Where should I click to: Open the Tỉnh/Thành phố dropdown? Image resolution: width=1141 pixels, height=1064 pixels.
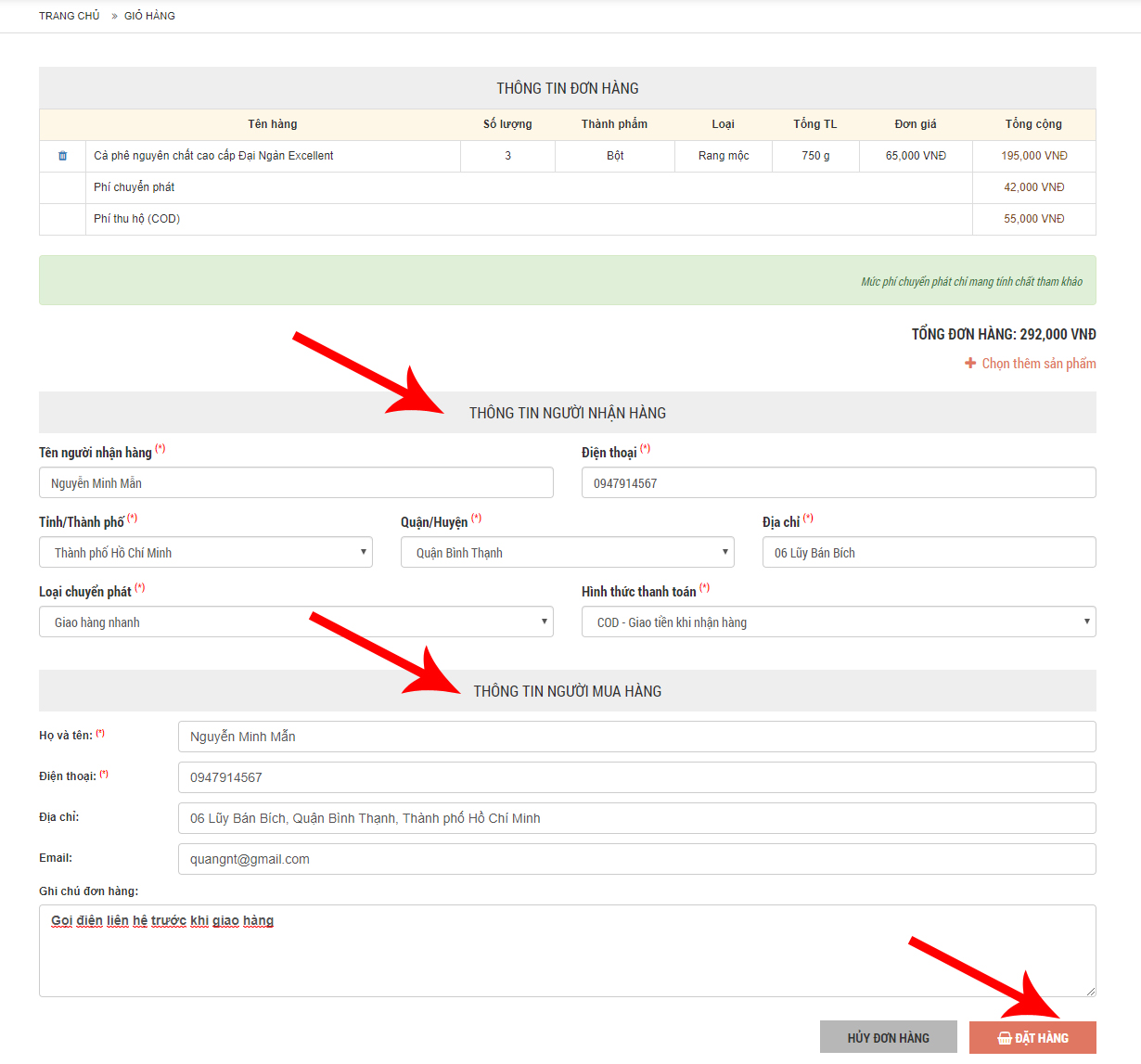pos(206,553)
